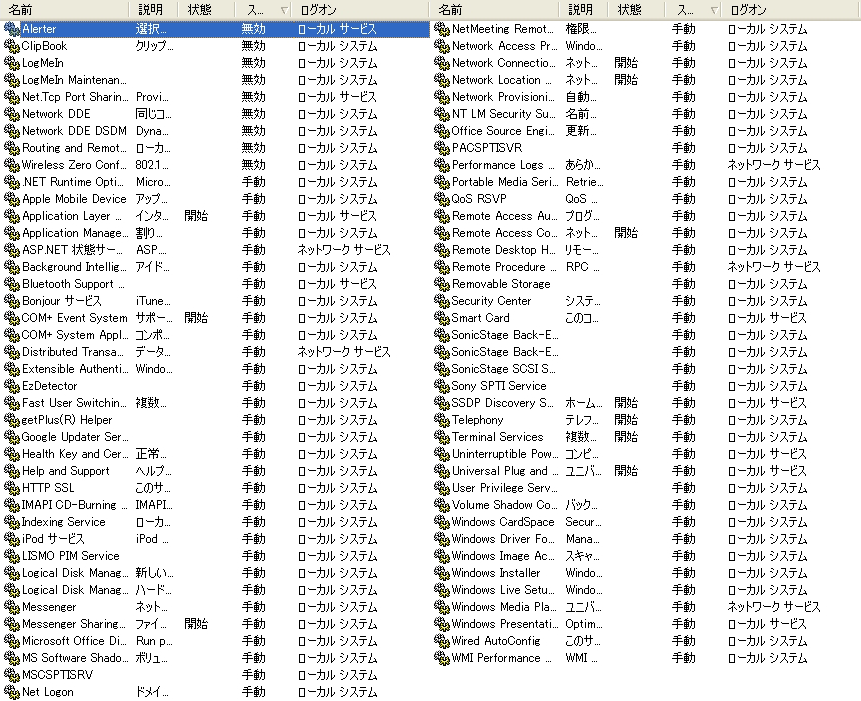The image size is (861, 701).
Task: Click the gear icon beside Help and Support
Action: pyautogui.click(x=12, y=471)
